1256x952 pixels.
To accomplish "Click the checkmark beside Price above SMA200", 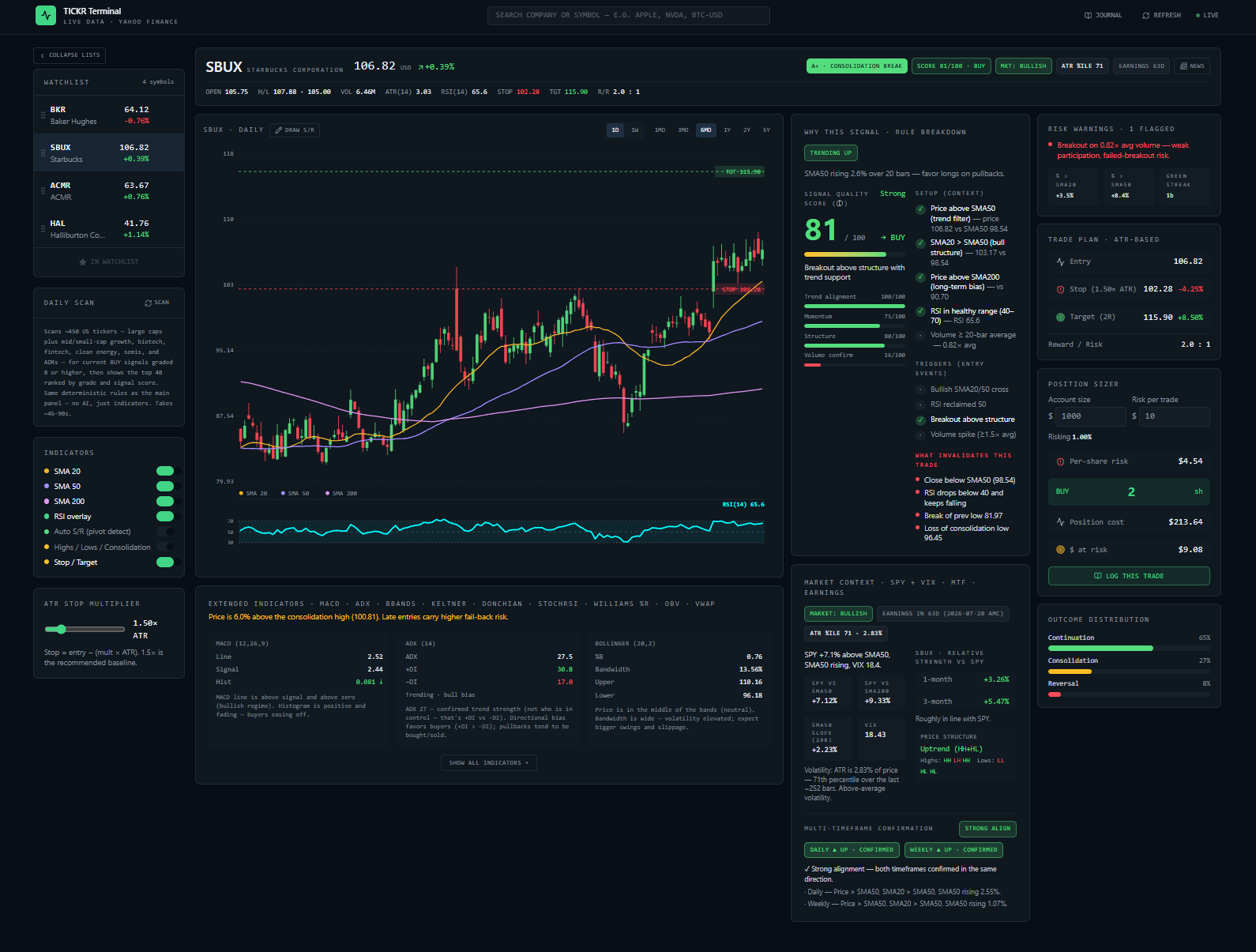I will point(920,277).
